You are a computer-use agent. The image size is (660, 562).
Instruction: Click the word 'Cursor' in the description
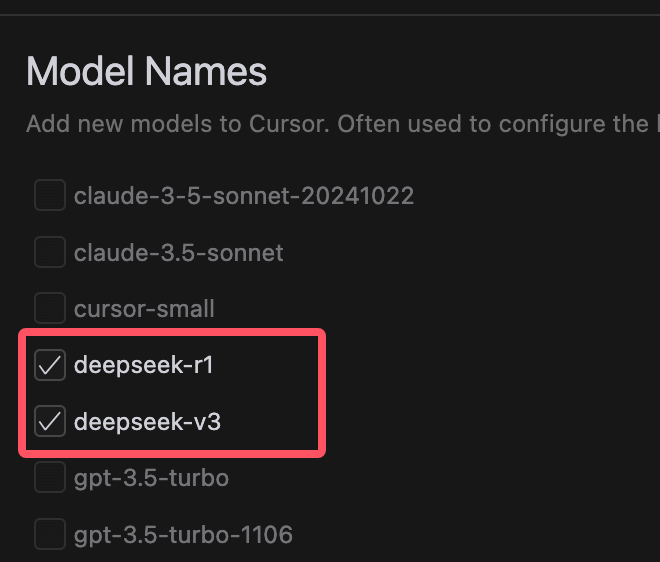pyautogui.click(x=291, y=125)
